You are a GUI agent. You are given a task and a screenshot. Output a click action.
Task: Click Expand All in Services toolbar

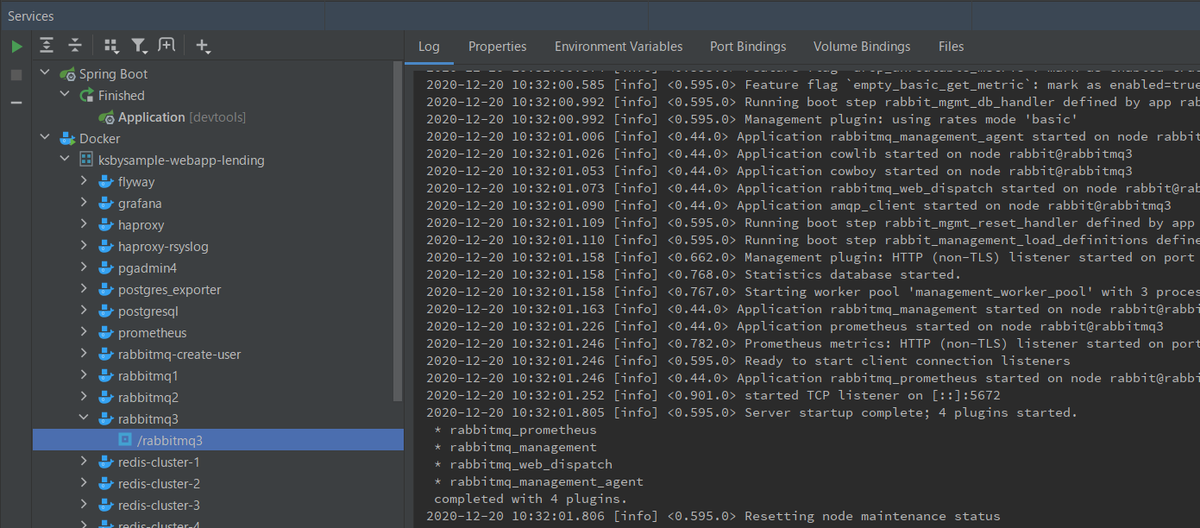[46, 46]
